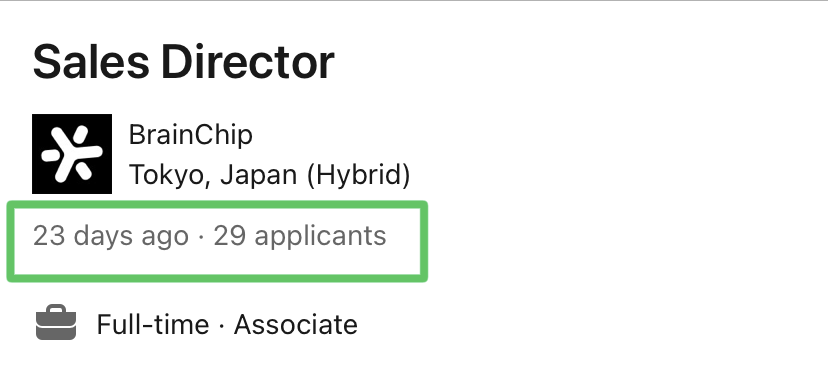Click the 23 days ago posting date
Screen dimensions: 828x366
pyautogui.click(x=111, y=236)
